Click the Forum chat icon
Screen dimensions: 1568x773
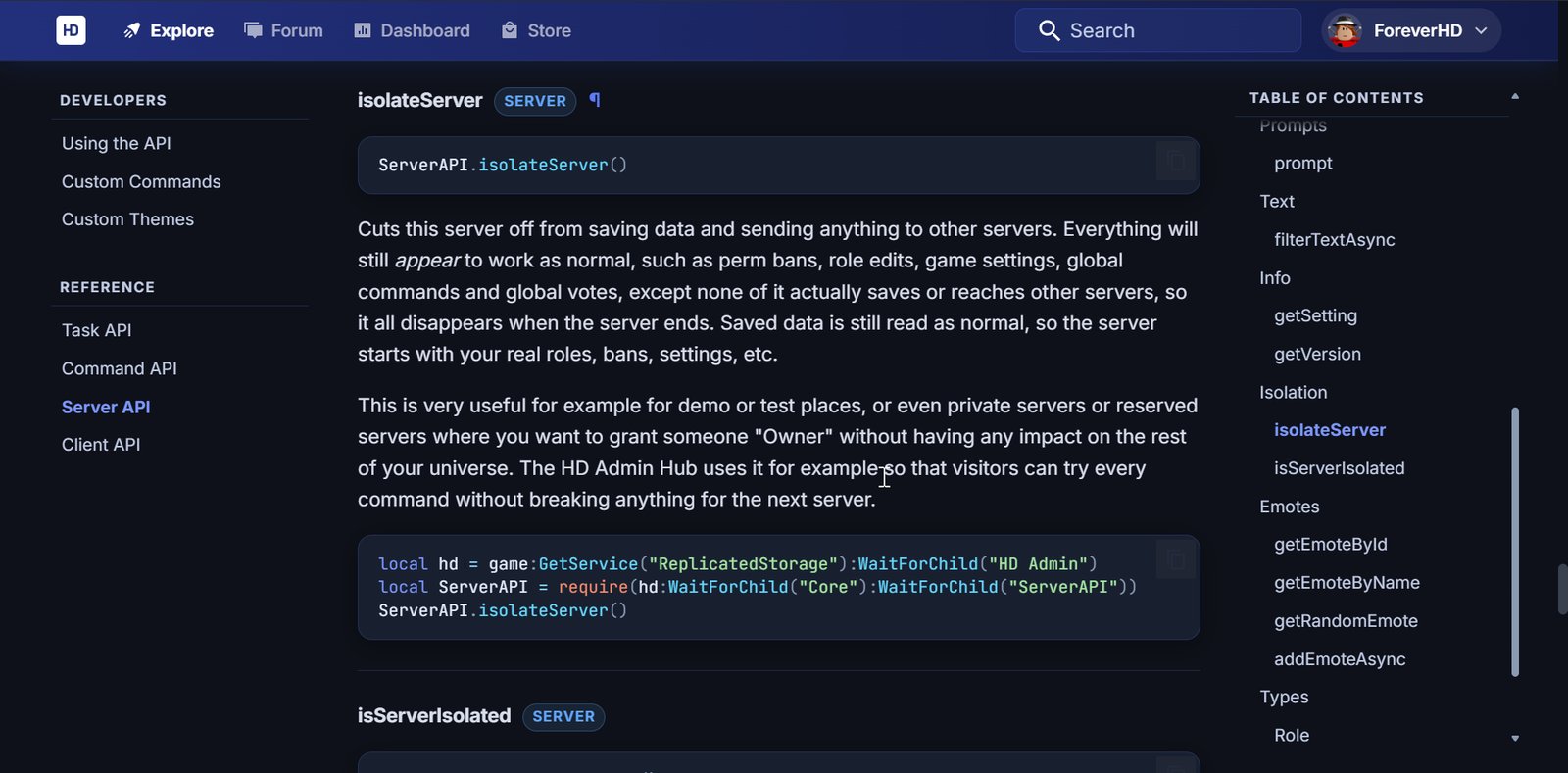(254, 30)
